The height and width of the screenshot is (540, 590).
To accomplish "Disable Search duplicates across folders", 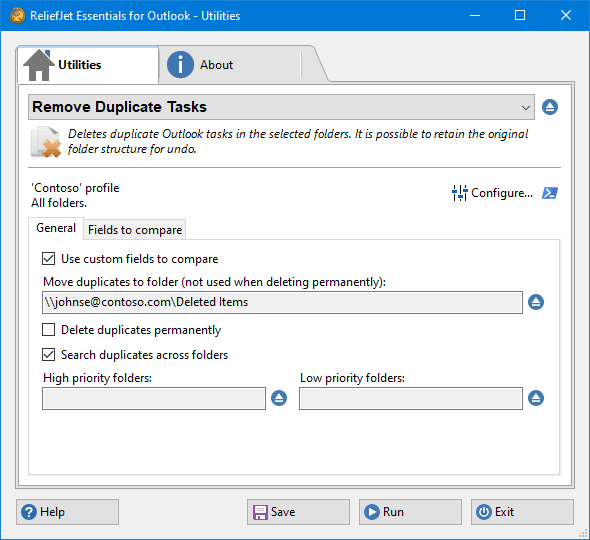I will 49,354.
